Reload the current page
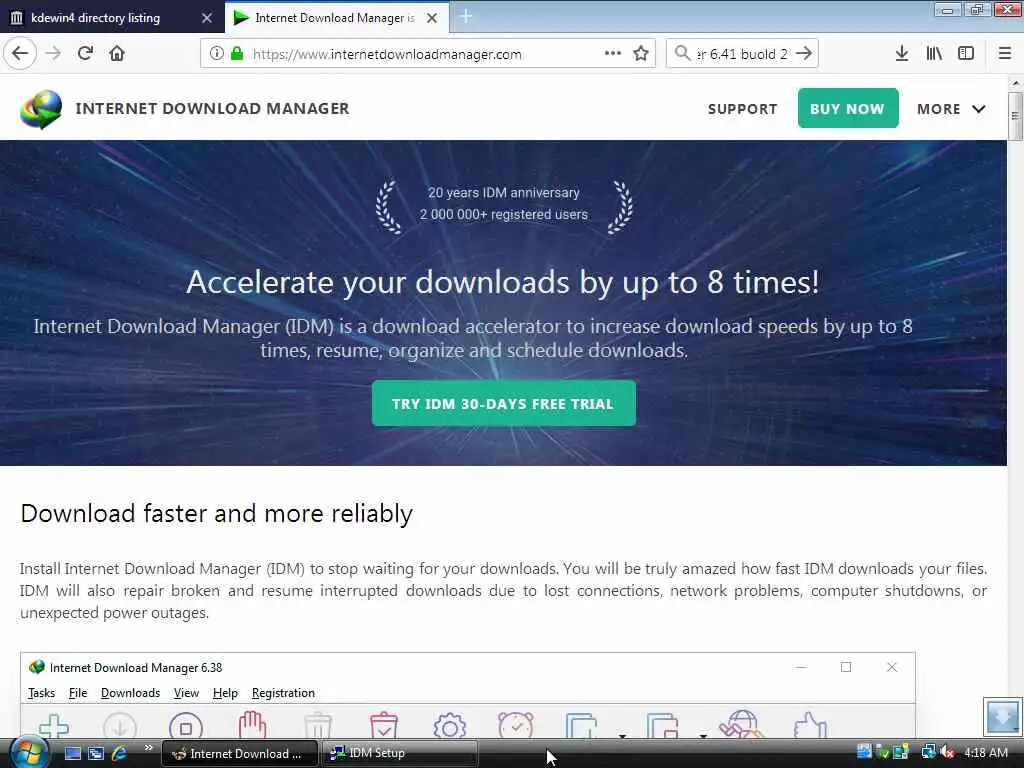1024x768 pixels. (x=86, y=54)
